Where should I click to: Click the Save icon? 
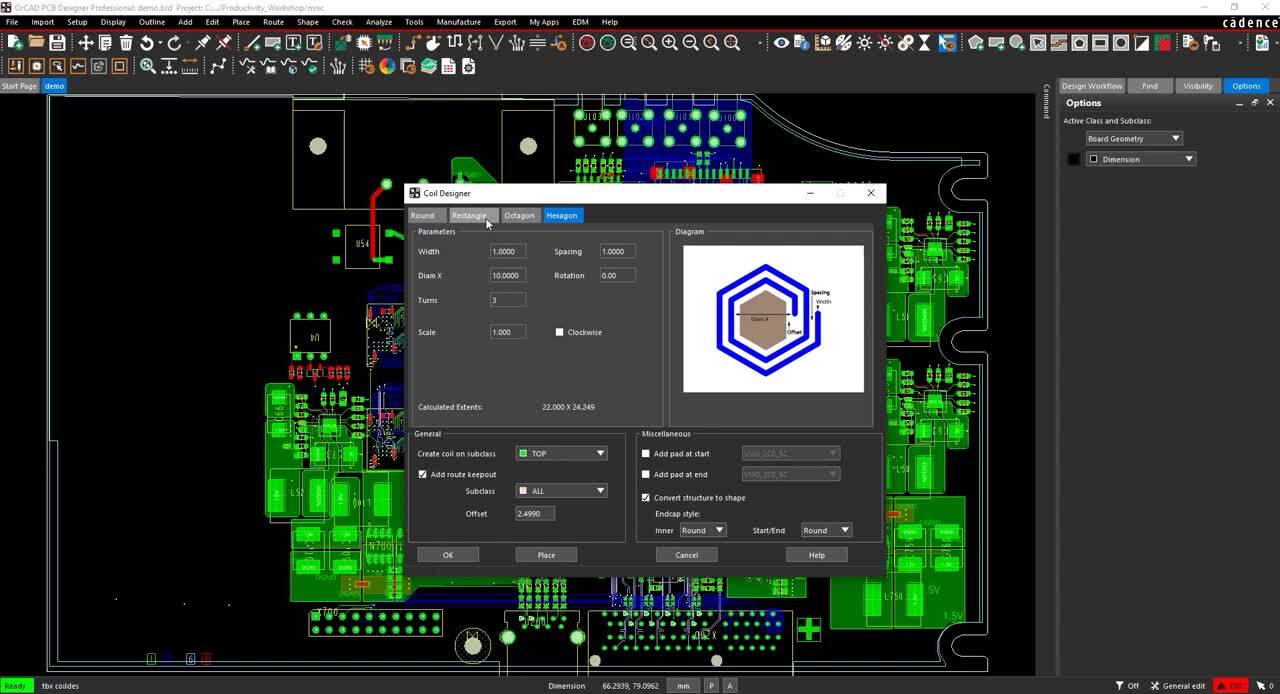tap(58, 43)
